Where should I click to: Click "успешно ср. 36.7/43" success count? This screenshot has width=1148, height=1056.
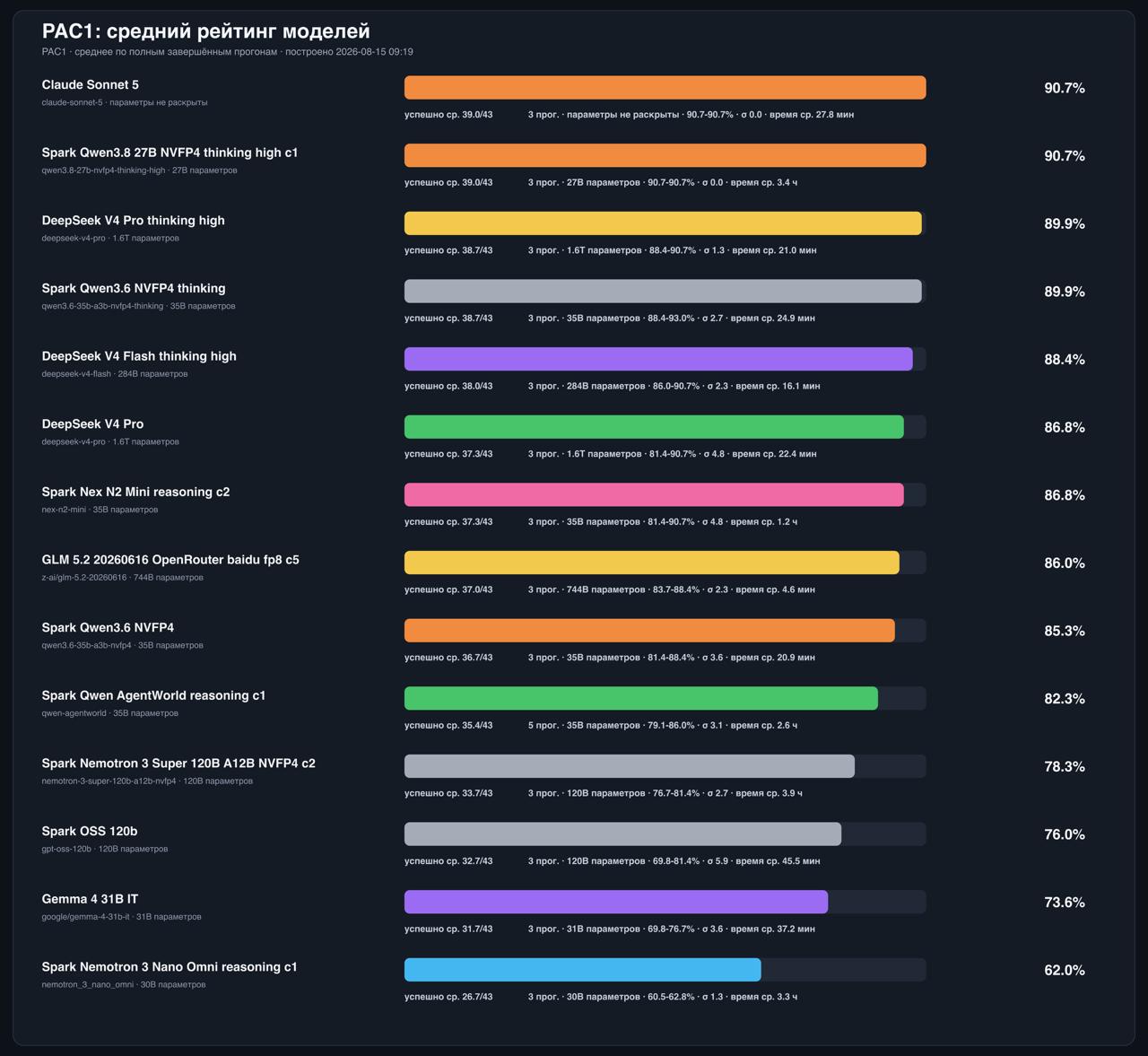pyautogui.click(x=448, y=658)
